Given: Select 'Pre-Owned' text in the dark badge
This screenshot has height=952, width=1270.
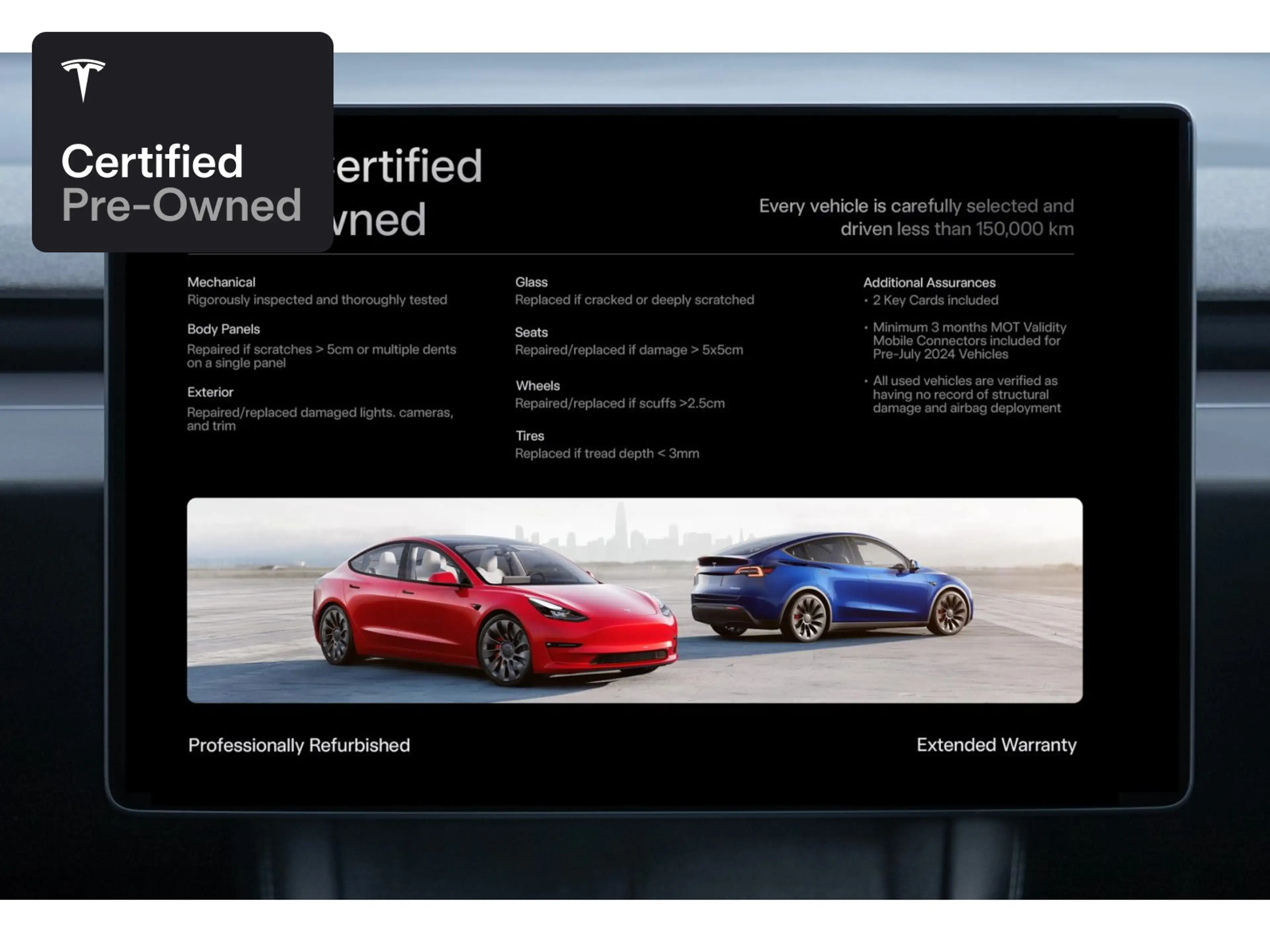Looking at the screenshot, I should tap(182, 205).
